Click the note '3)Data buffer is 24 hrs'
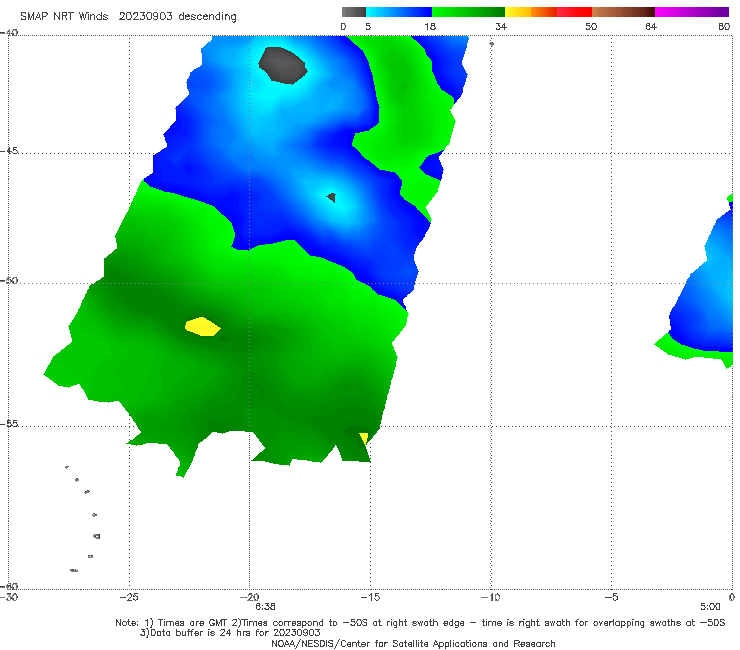740x650 pixels. pos(230,633)
